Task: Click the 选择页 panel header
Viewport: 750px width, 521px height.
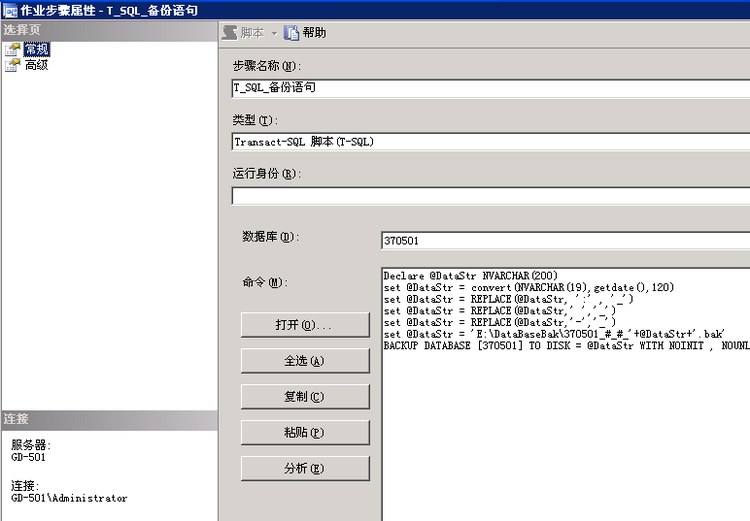Action: click(x=110, y=30)
